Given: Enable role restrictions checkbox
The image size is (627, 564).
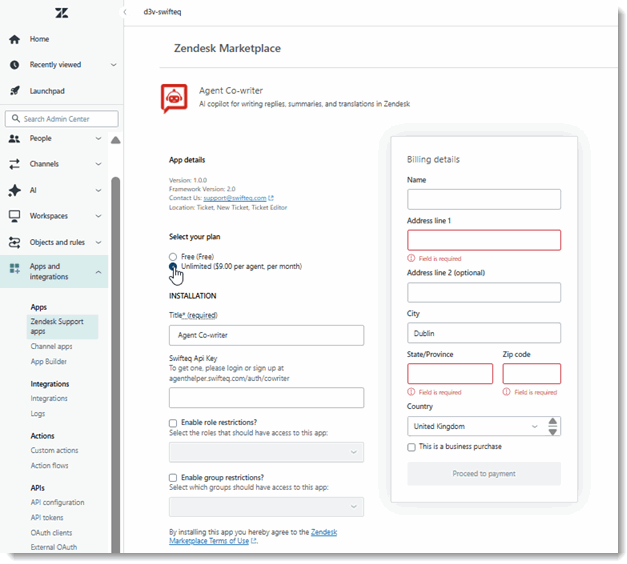Looking at the screenshot, I should click(x=173, y=423).
